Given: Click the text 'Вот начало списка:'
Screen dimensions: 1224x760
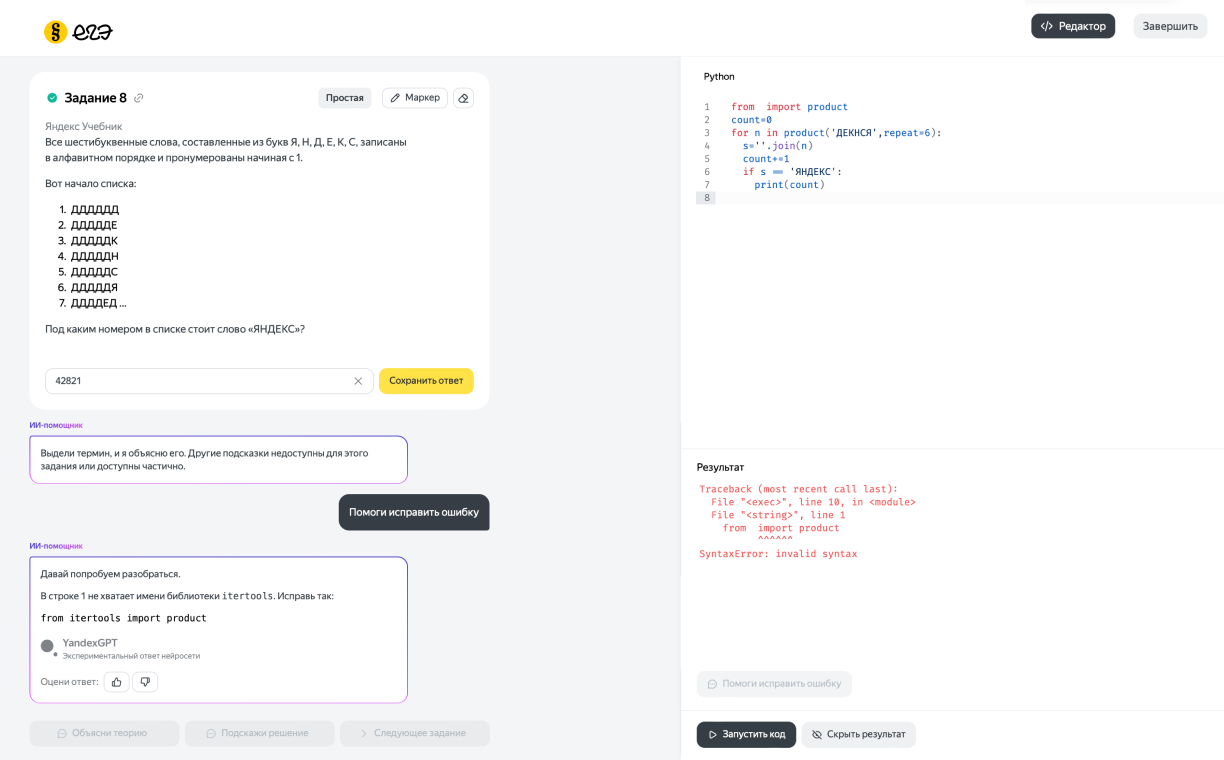Looking at the screenshot, I should click(91, 184).
